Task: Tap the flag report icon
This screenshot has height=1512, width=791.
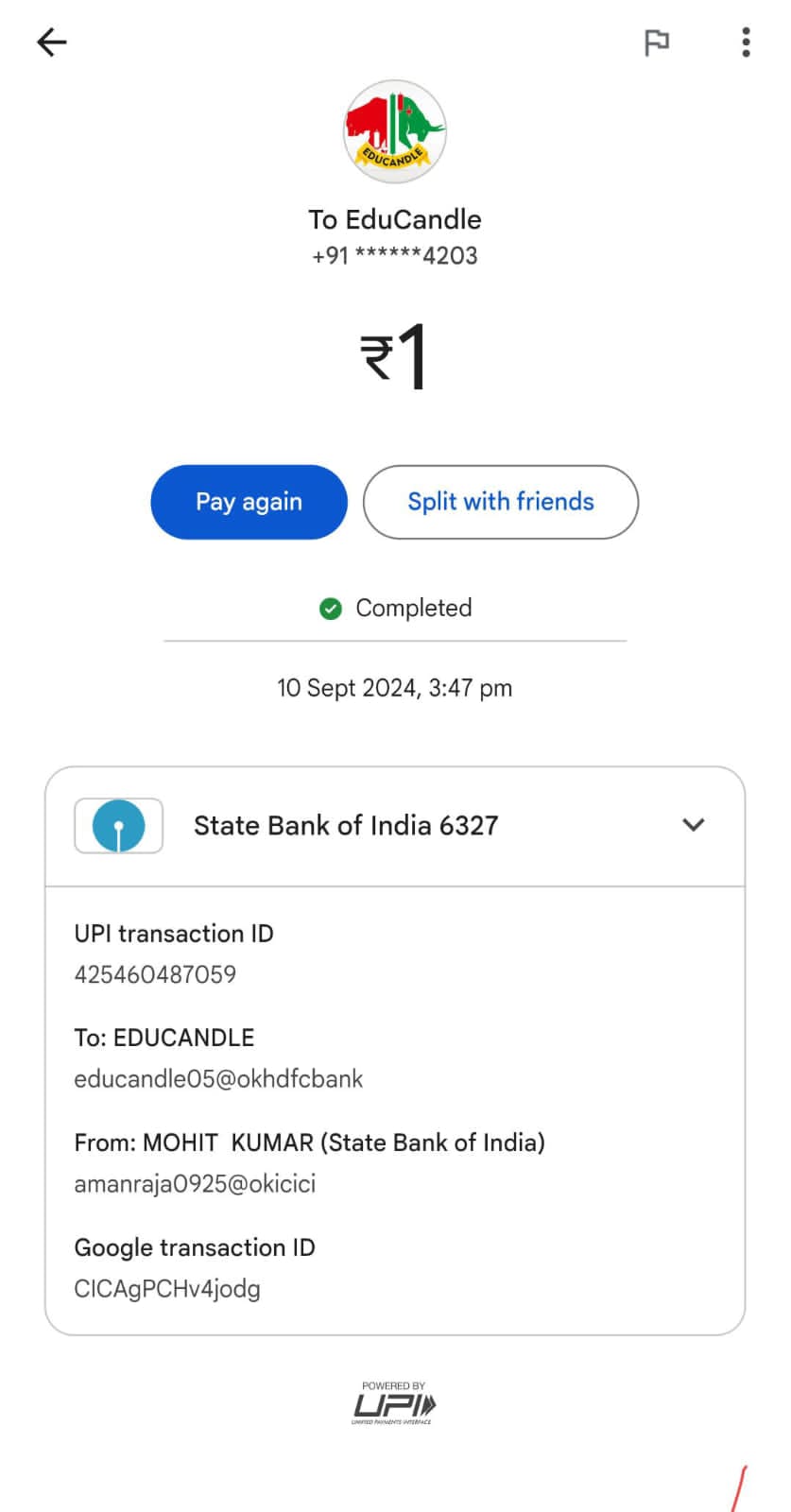Action: click(656, 43)
